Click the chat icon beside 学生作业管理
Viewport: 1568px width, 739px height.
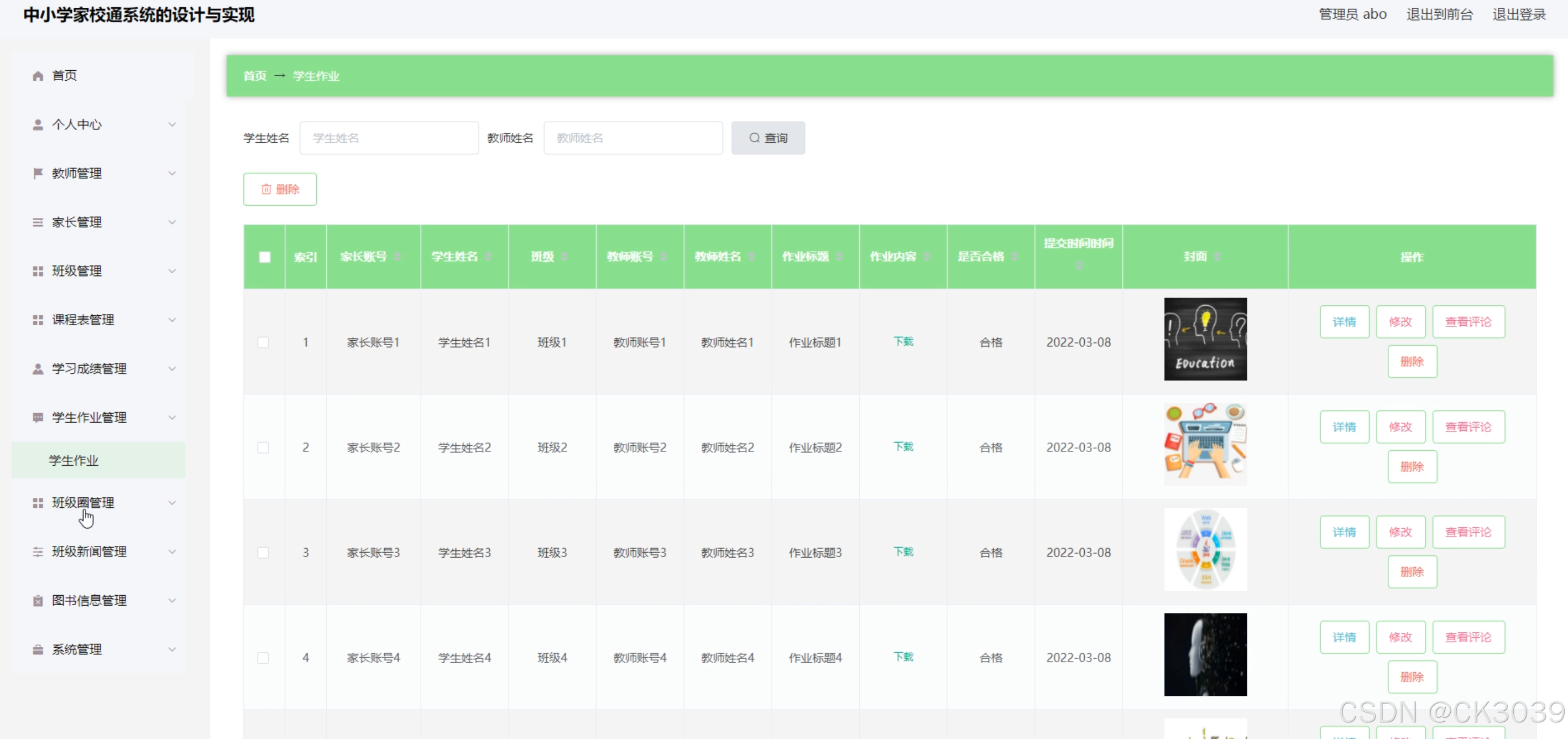pos(38,418)
